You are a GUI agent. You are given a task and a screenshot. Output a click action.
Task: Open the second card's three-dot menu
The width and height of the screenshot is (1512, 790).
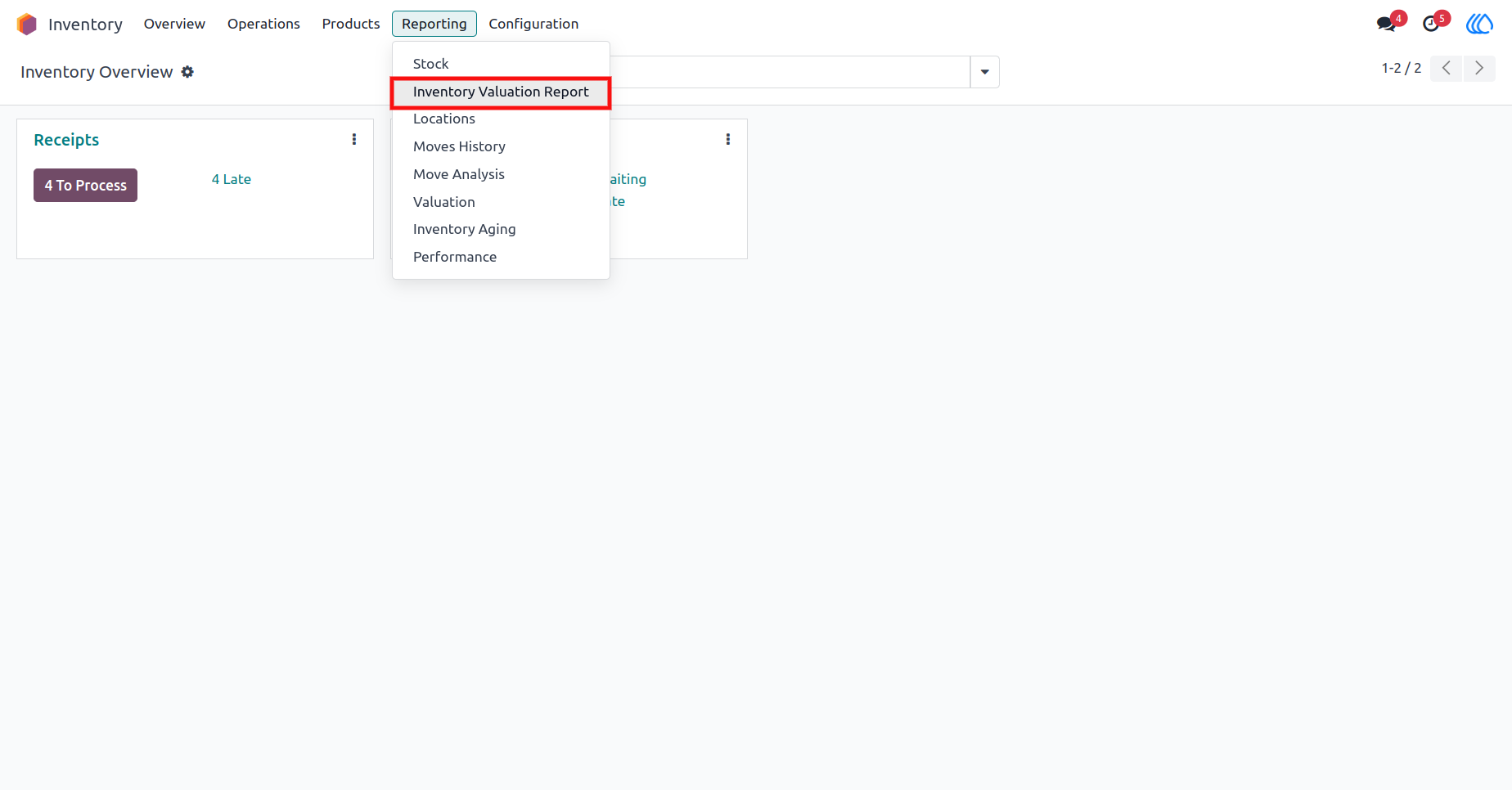point(728,140)
